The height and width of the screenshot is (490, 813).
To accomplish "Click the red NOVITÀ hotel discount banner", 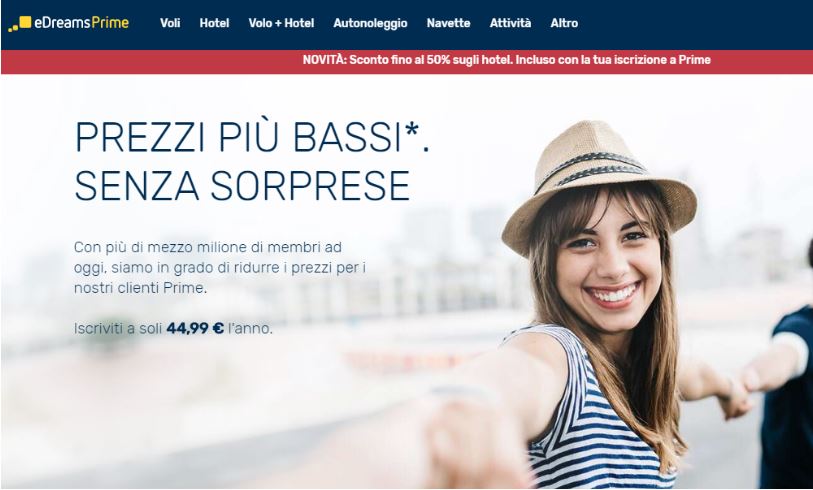I will point(406,62).
